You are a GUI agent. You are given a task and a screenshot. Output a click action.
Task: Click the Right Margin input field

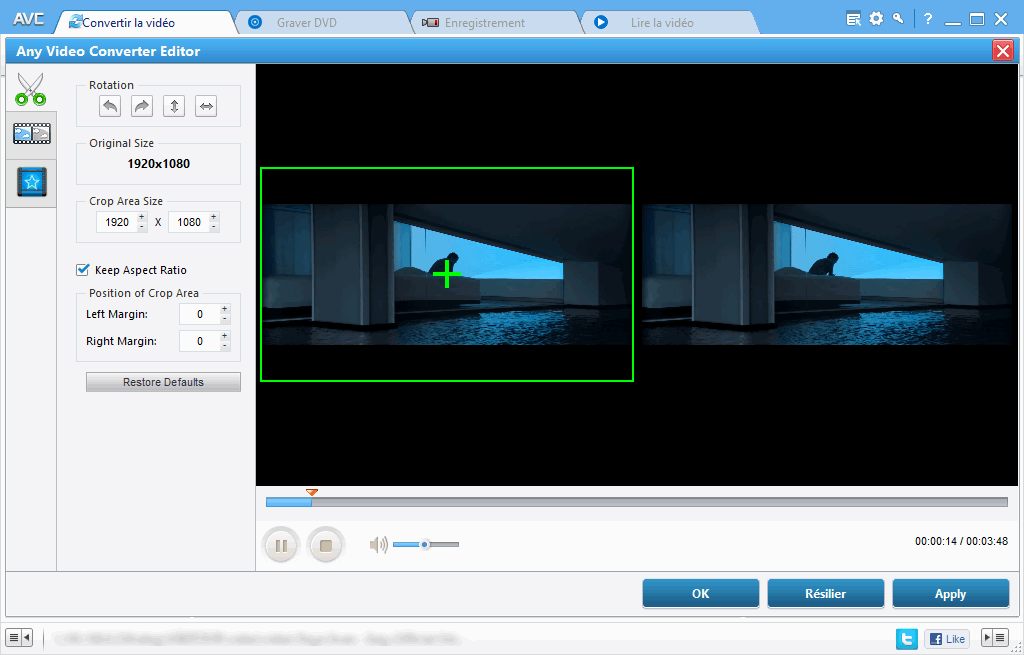[200, 341]
